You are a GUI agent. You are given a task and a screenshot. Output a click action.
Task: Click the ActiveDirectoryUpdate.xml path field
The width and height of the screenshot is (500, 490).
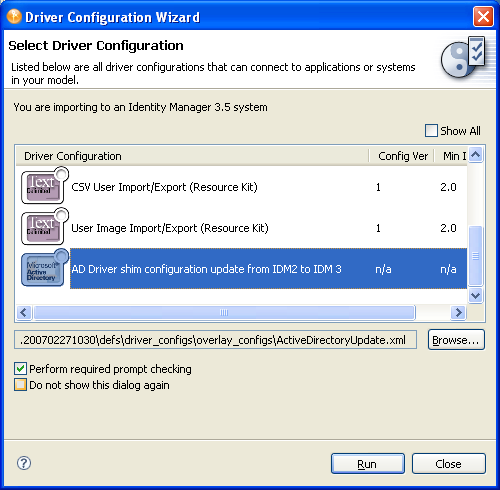215,340
